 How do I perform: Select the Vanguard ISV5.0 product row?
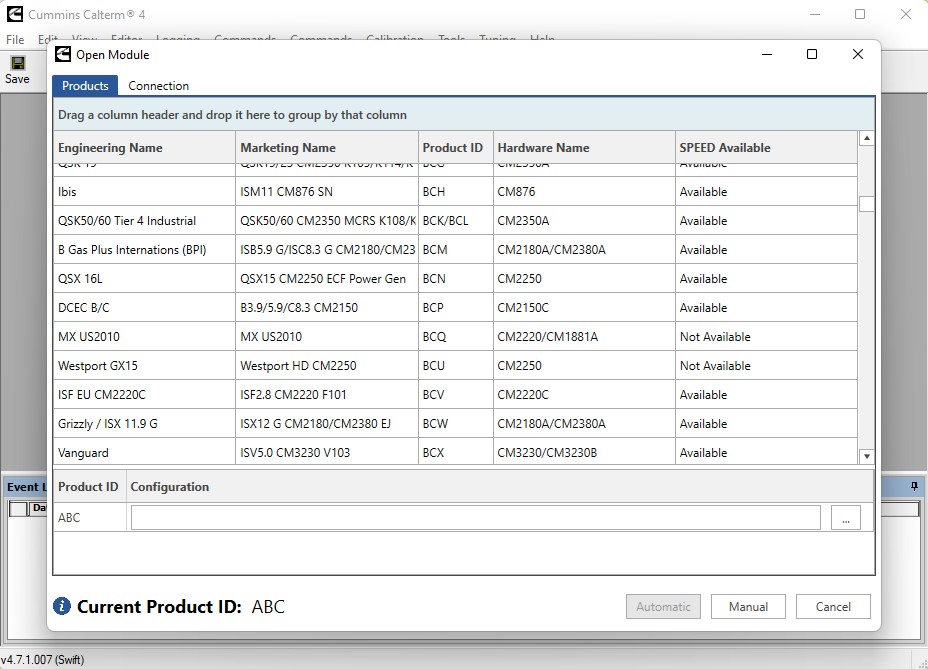coord(455,452)
